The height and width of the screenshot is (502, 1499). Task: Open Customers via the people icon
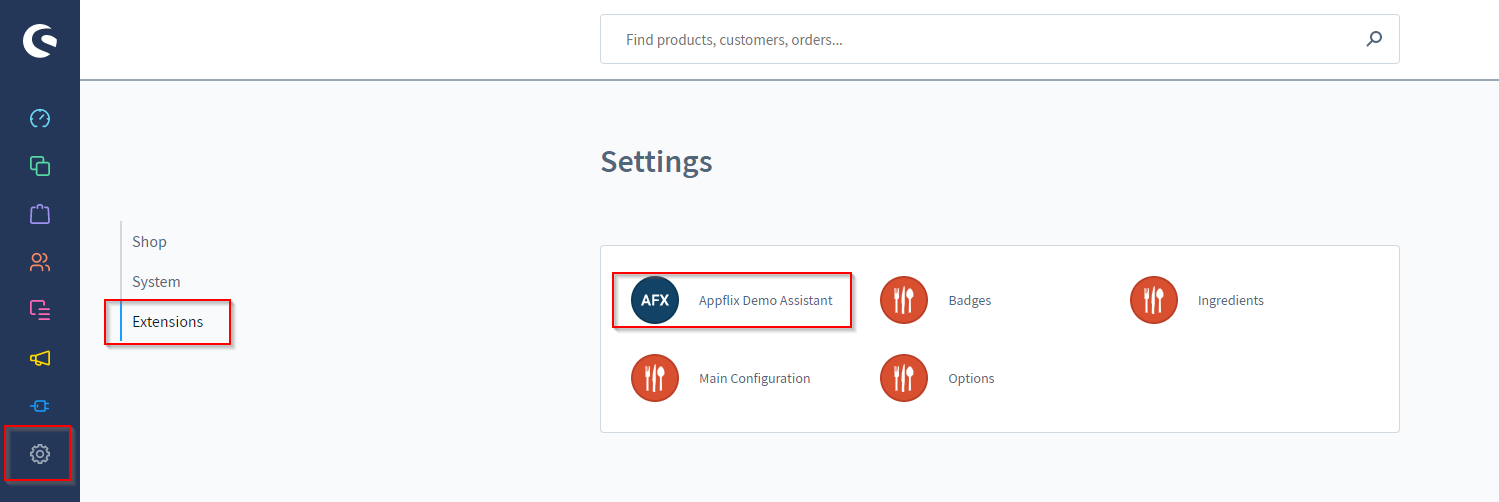pos(40,262)
